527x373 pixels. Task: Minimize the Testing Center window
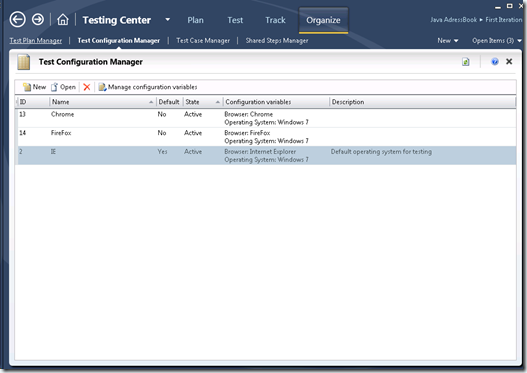[x=498, y=6]
